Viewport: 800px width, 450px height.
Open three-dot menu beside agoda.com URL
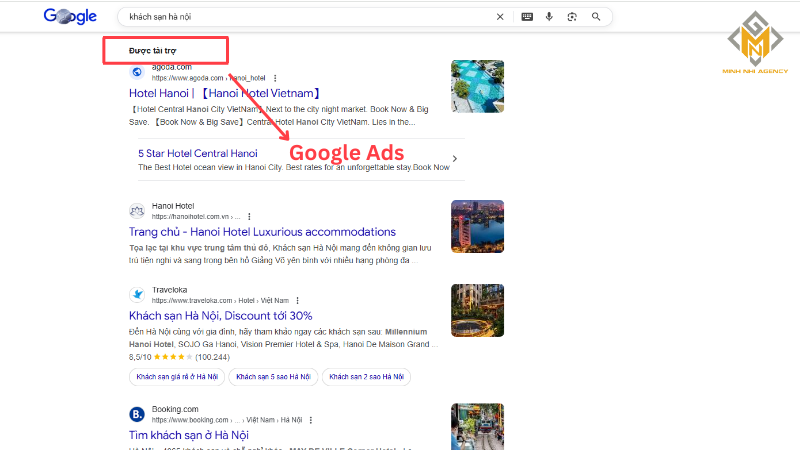point(275,78)
